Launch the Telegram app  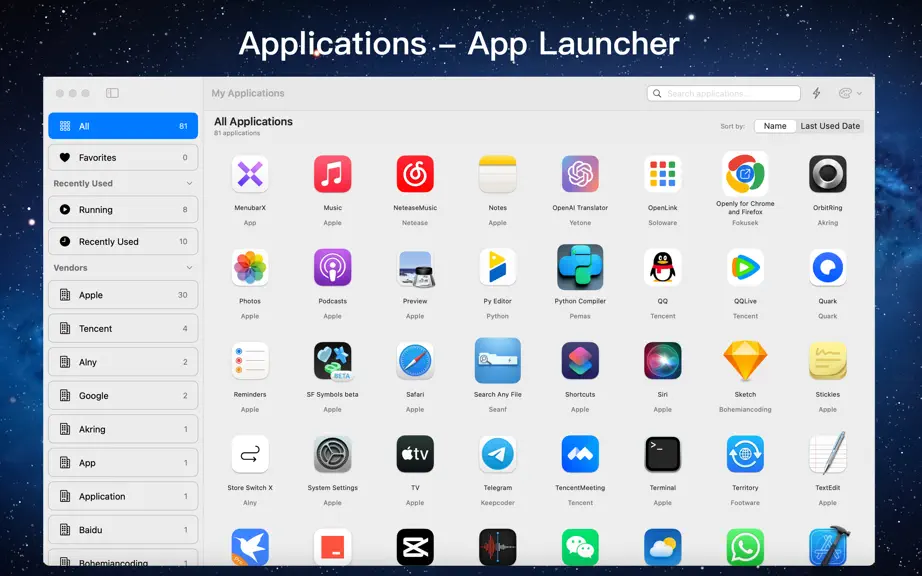(x=497, y=454)
